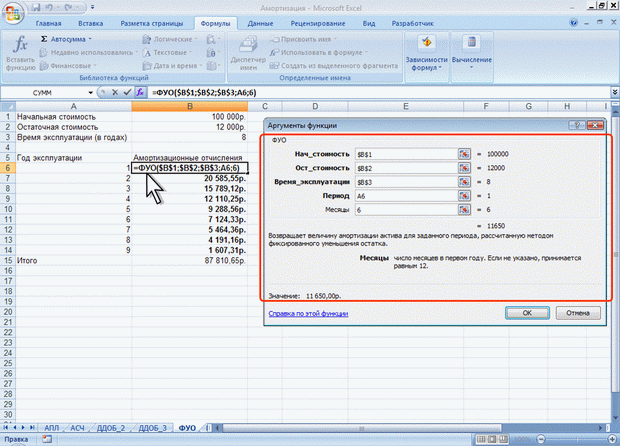This screenshot has height=446, width=620.
Task: Click cell containing 87 810,65р.
Action: click(190, 261)
